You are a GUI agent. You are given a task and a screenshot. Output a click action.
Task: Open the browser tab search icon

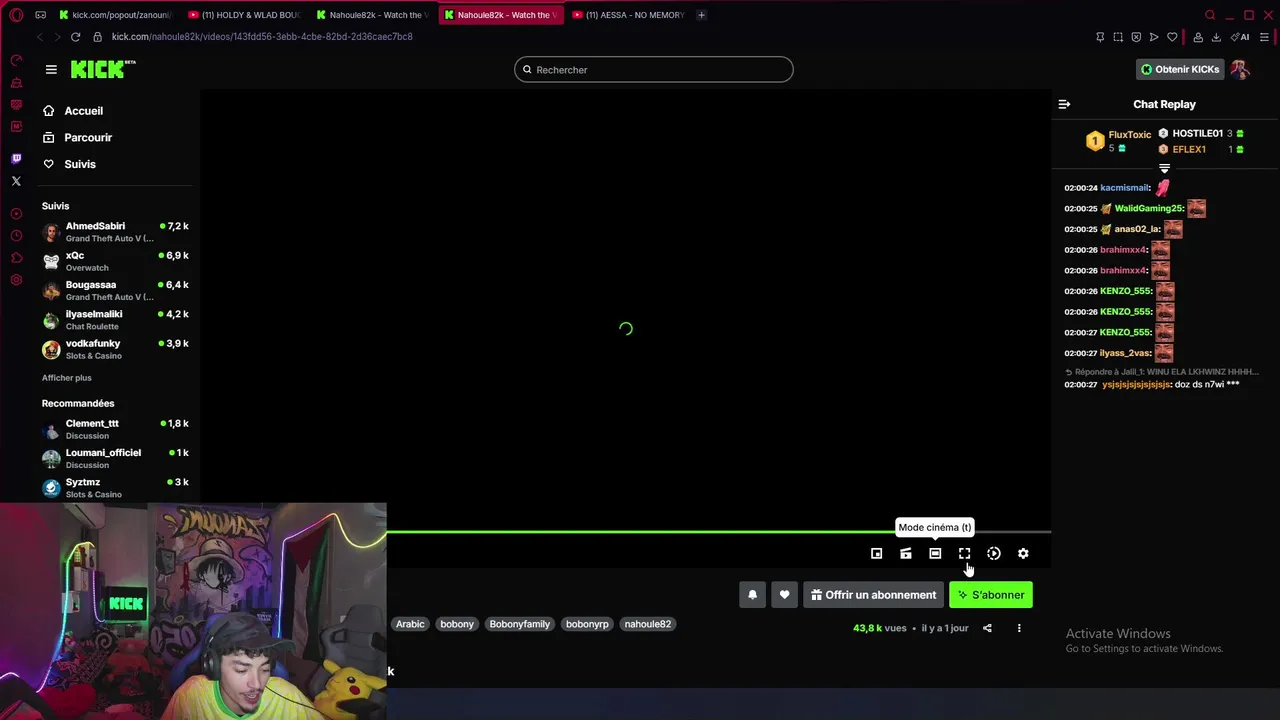click(1210, 15)
